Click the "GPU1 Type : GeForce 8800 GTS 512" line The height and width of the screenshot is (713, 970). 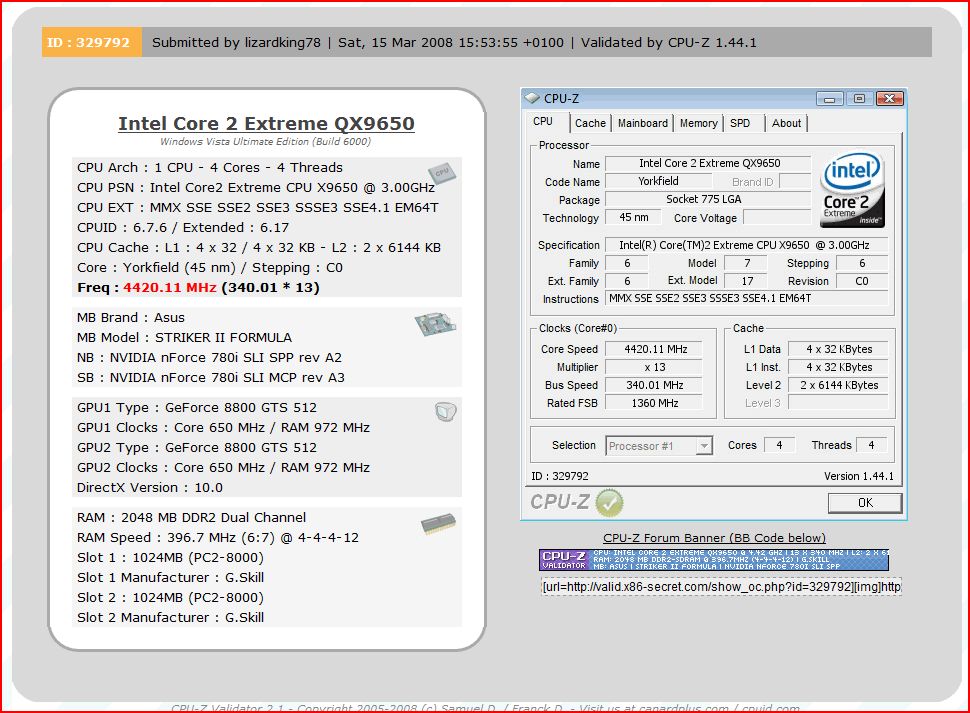(197, 408)
